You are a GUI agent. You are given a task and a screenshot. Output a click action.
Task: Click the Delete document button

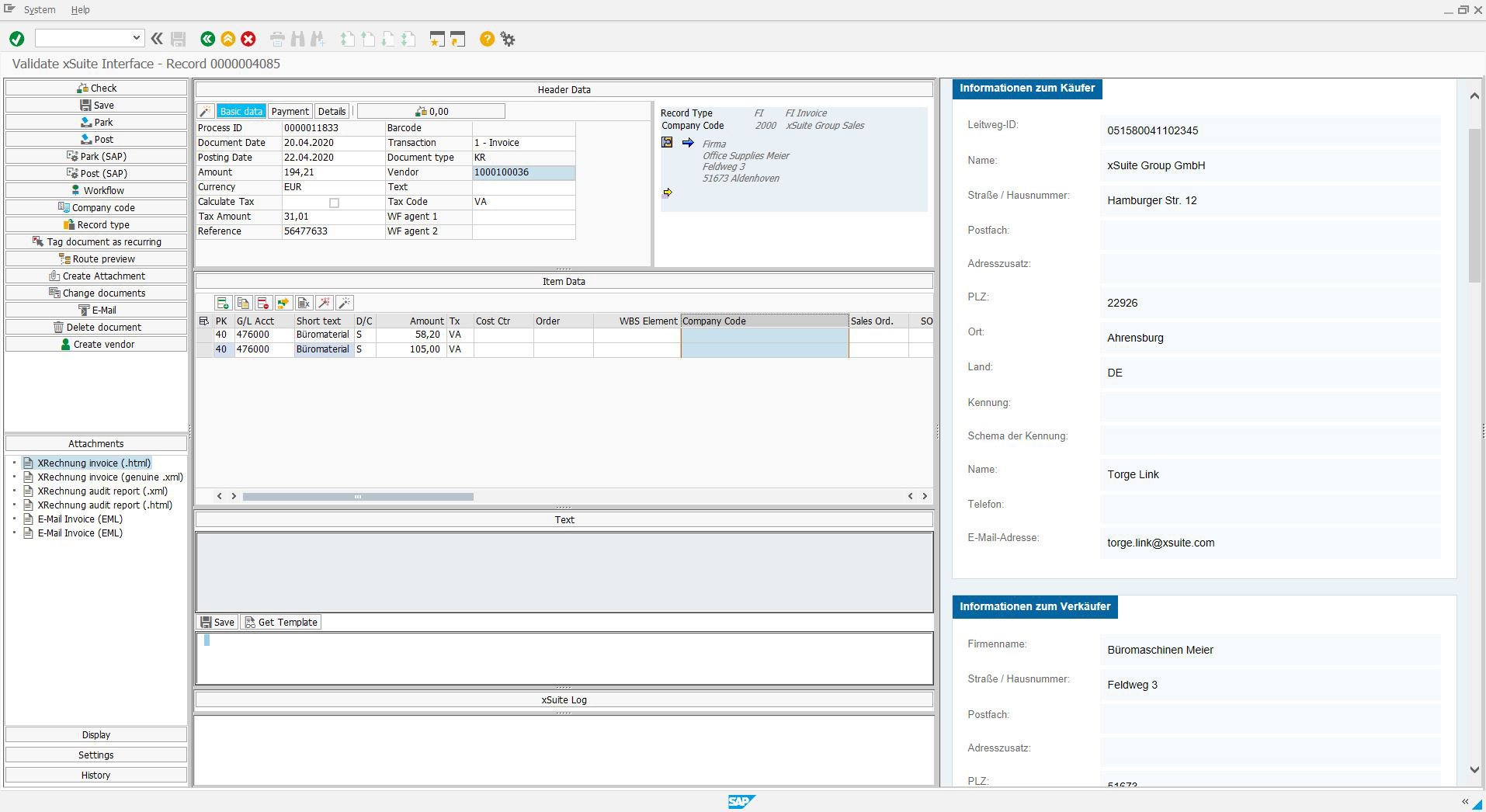(96, 327)
